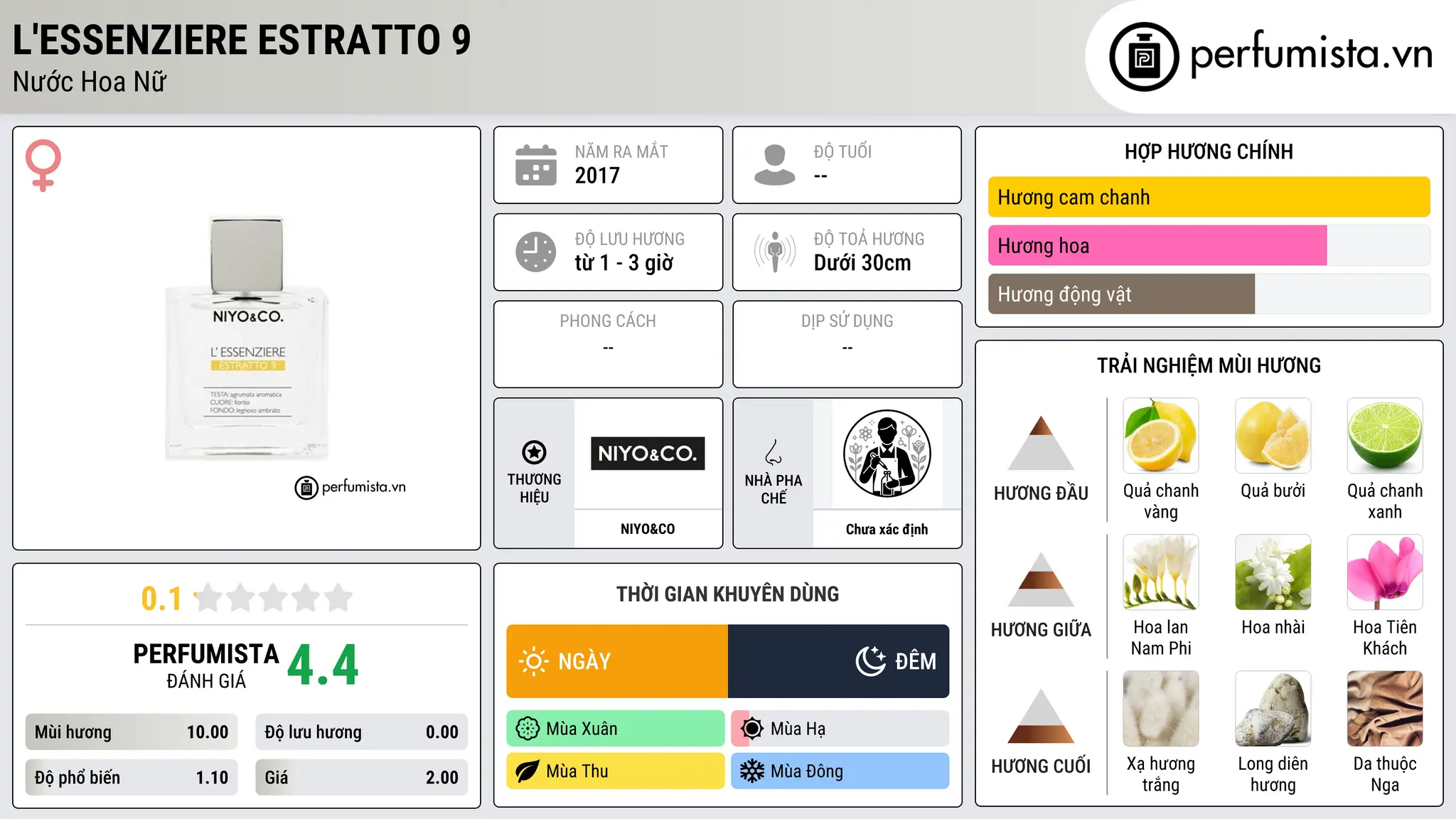
Task: Click the pink Hương hoa accord bar
Action: [1157, 245]
